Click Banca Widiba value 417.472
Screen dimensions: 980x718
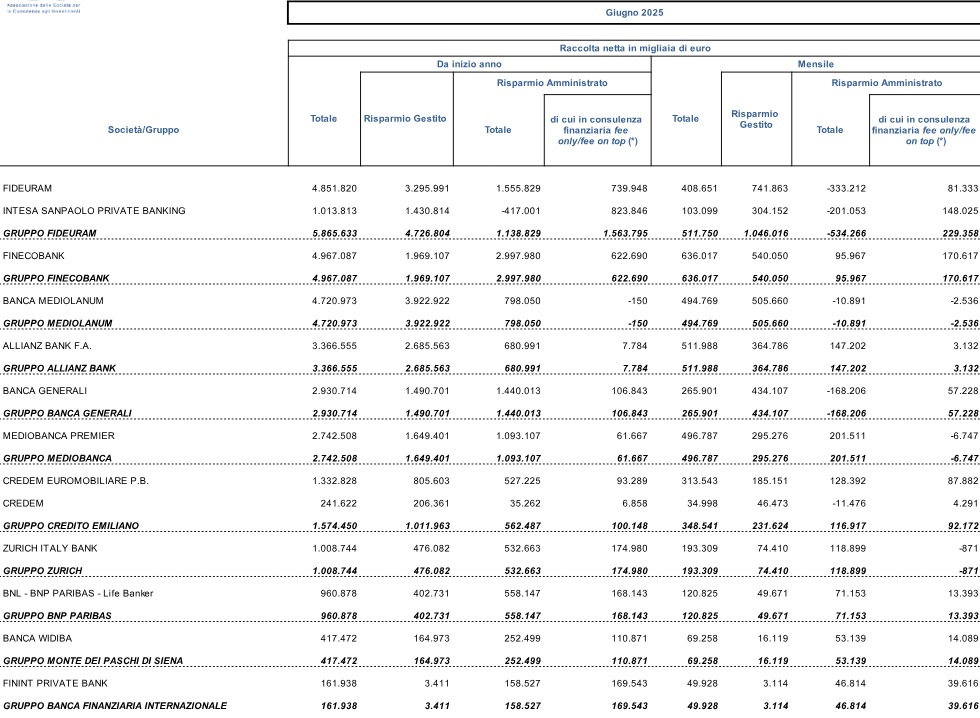[339, 639]
